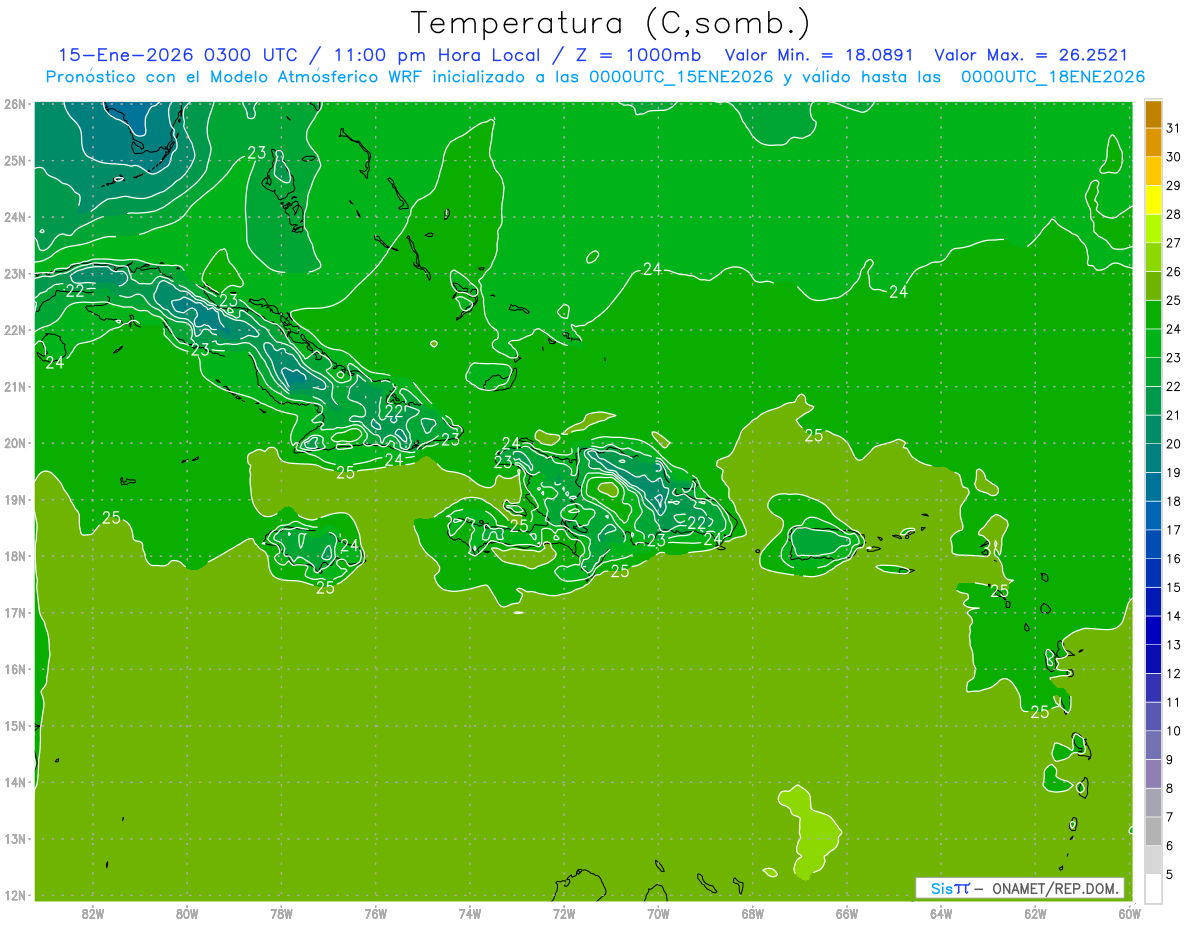1200x927 pixels.
Task: Click the "0000UTC_15ENE2026" initialization time
Action: pos(681,76)
